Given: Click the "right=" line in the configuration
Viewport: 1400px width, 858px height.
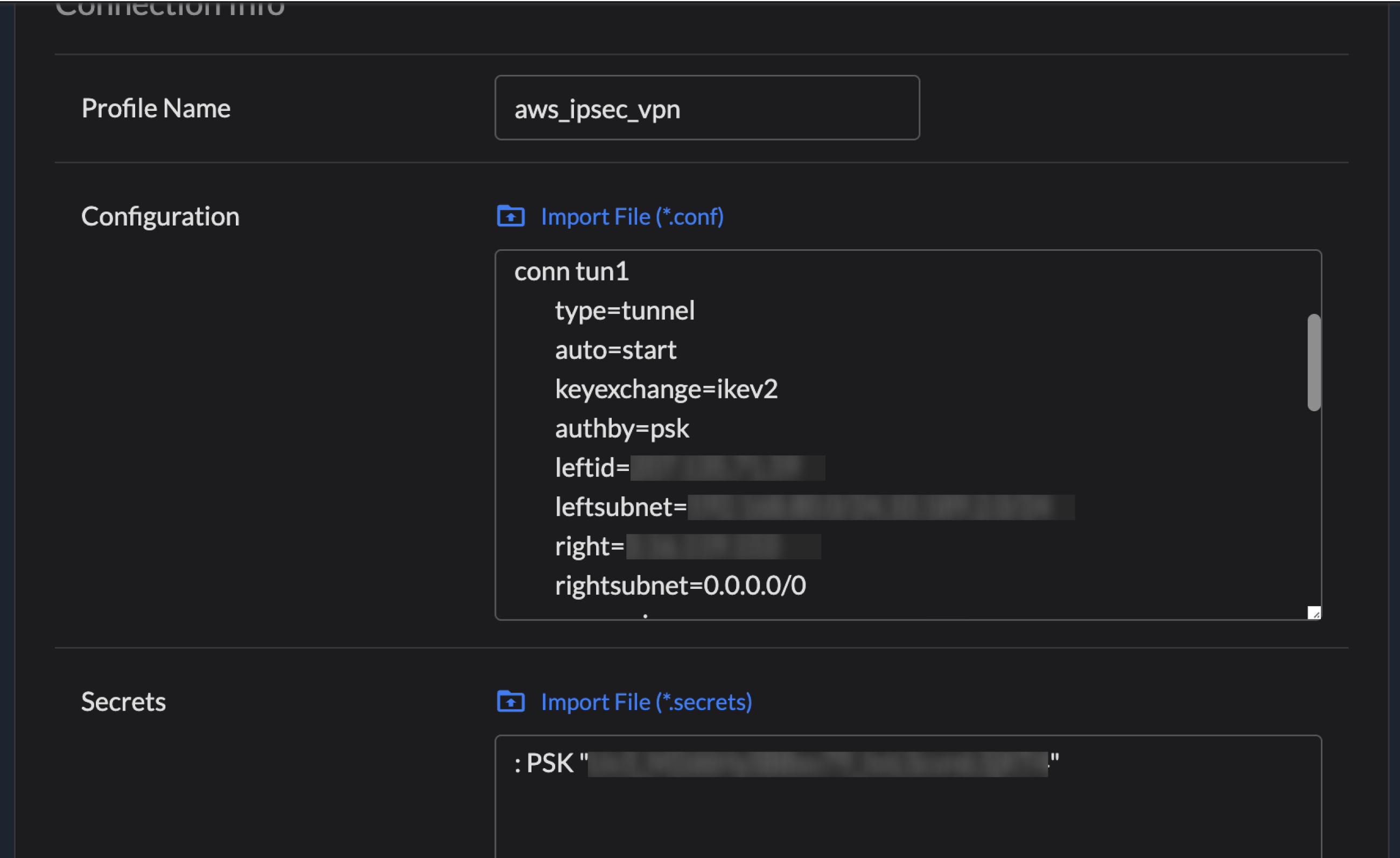Looking at the screenshot, I should (x=589, y=546).
